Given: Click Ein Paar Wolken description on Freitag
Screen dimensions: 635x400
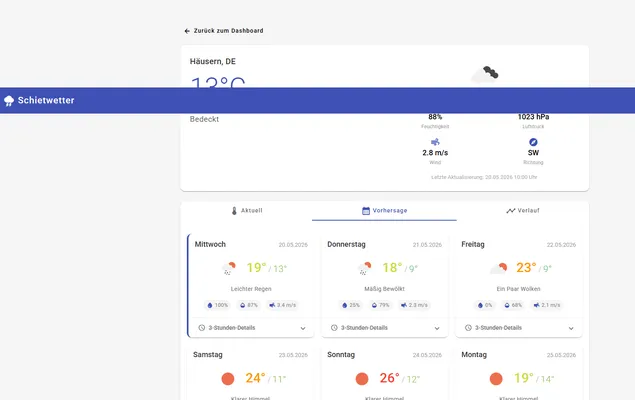Looking at the screenshot, I should click(x=518, y=289).
